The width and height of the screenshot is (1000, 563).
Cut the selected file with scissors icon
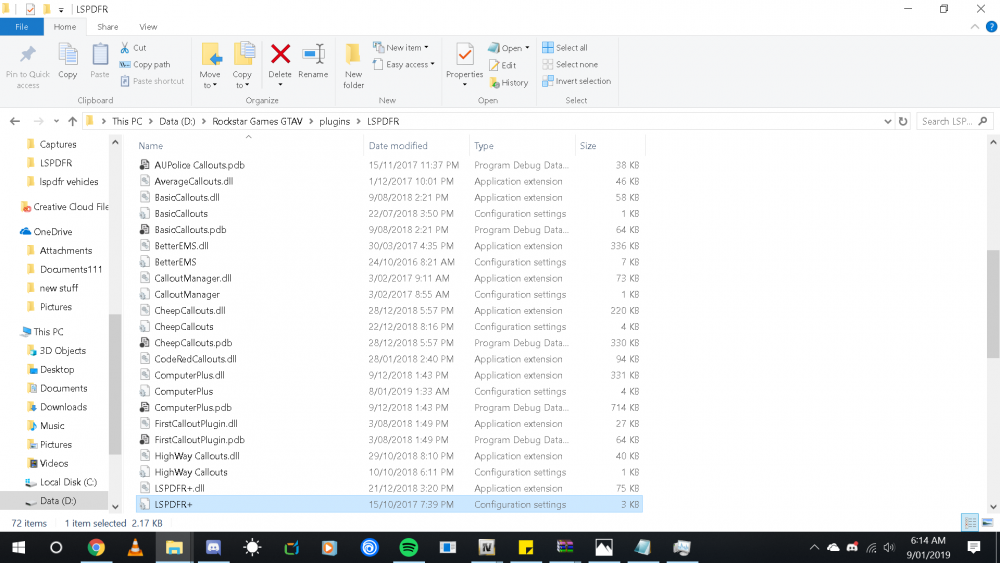(133, 48)
